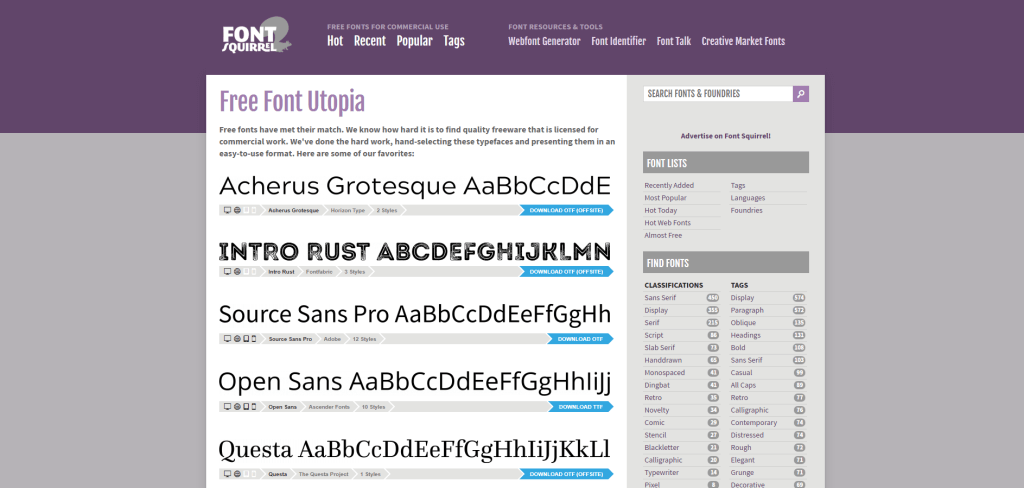Select the Handdrawn classification

(x=663, y=360)
